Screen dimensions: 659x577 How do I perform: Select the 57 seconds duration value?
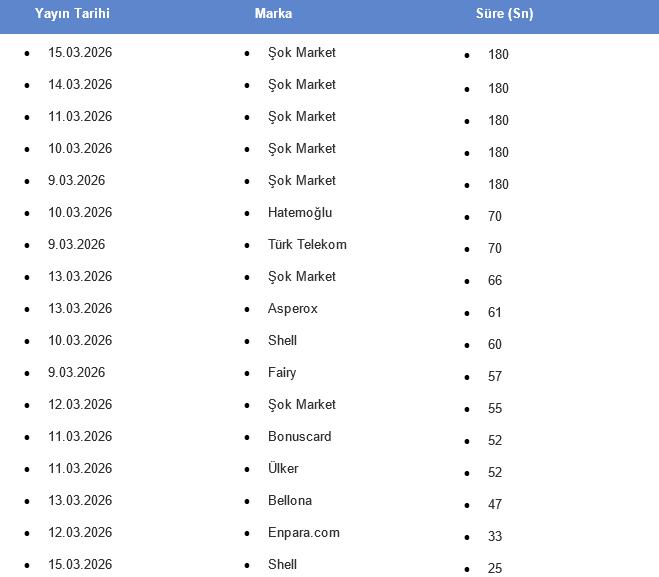click(x=495, y=377)
